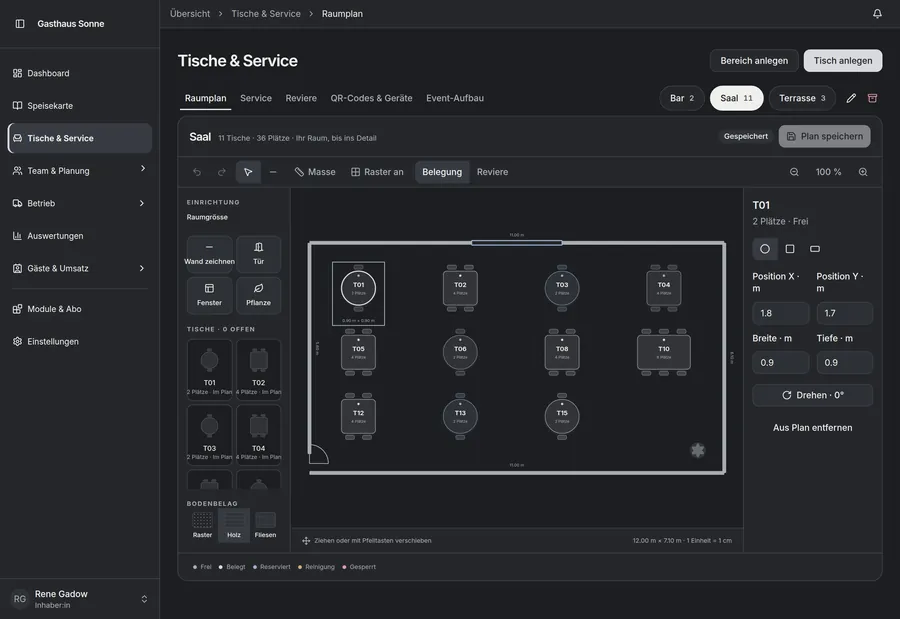The width and height of the screenshot is (900, 619).
Task: Open notifications bell
Action: point(877,13)
